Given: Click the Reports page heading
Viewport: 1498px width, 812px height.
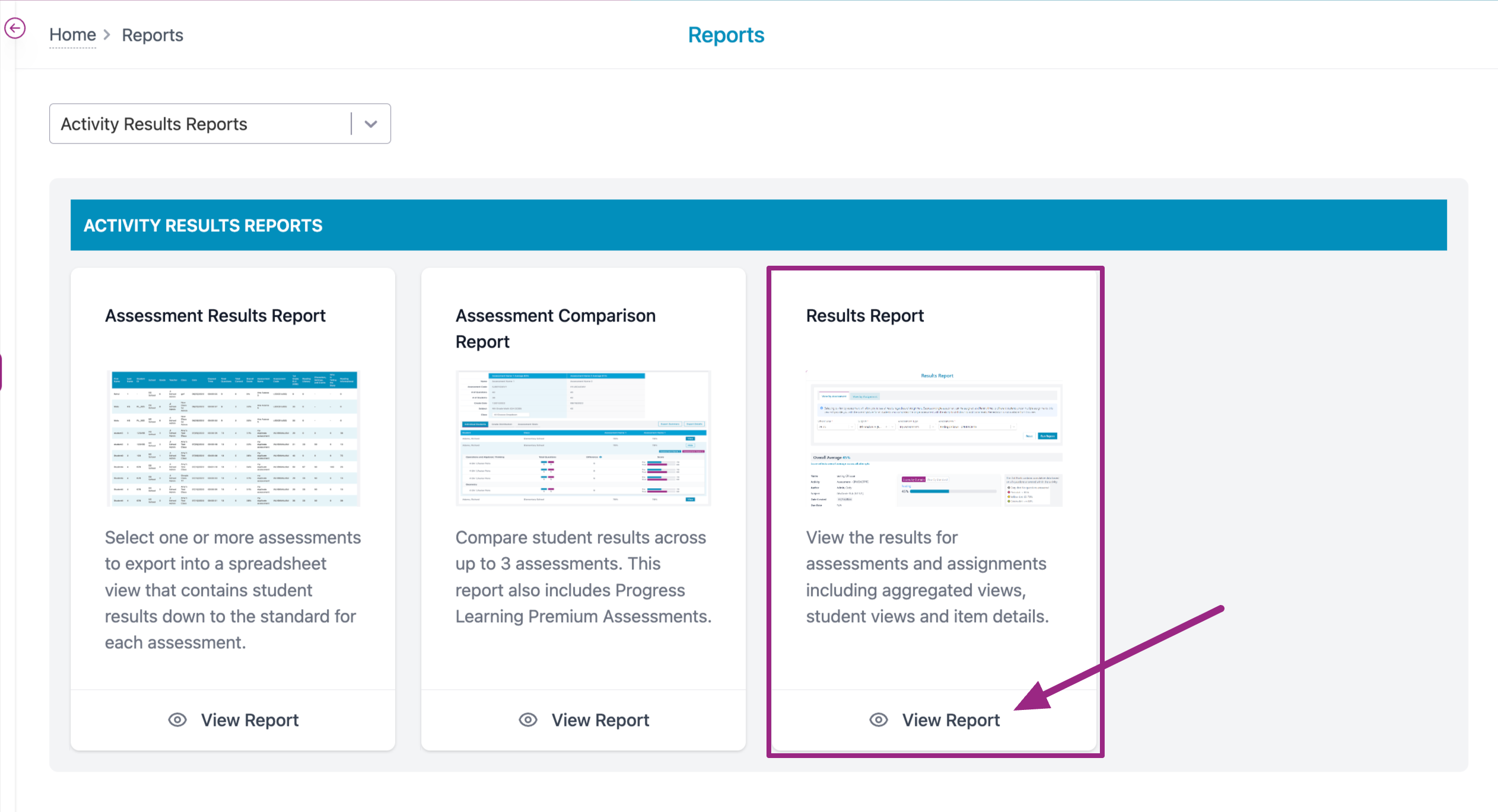Looking at the screenshot, I should [726, 35].
